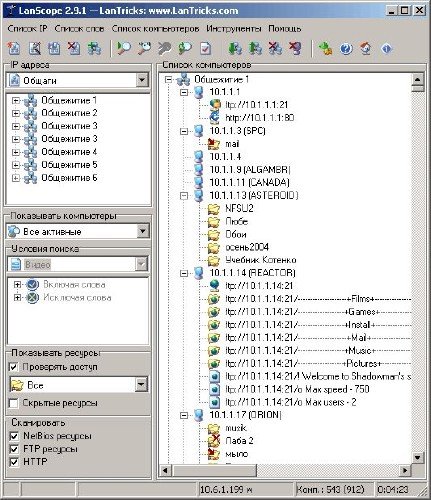The image size is (431, 500).
Task: Click the save list floppy icon
Action: pyautogui.click(x=54, y=49)
